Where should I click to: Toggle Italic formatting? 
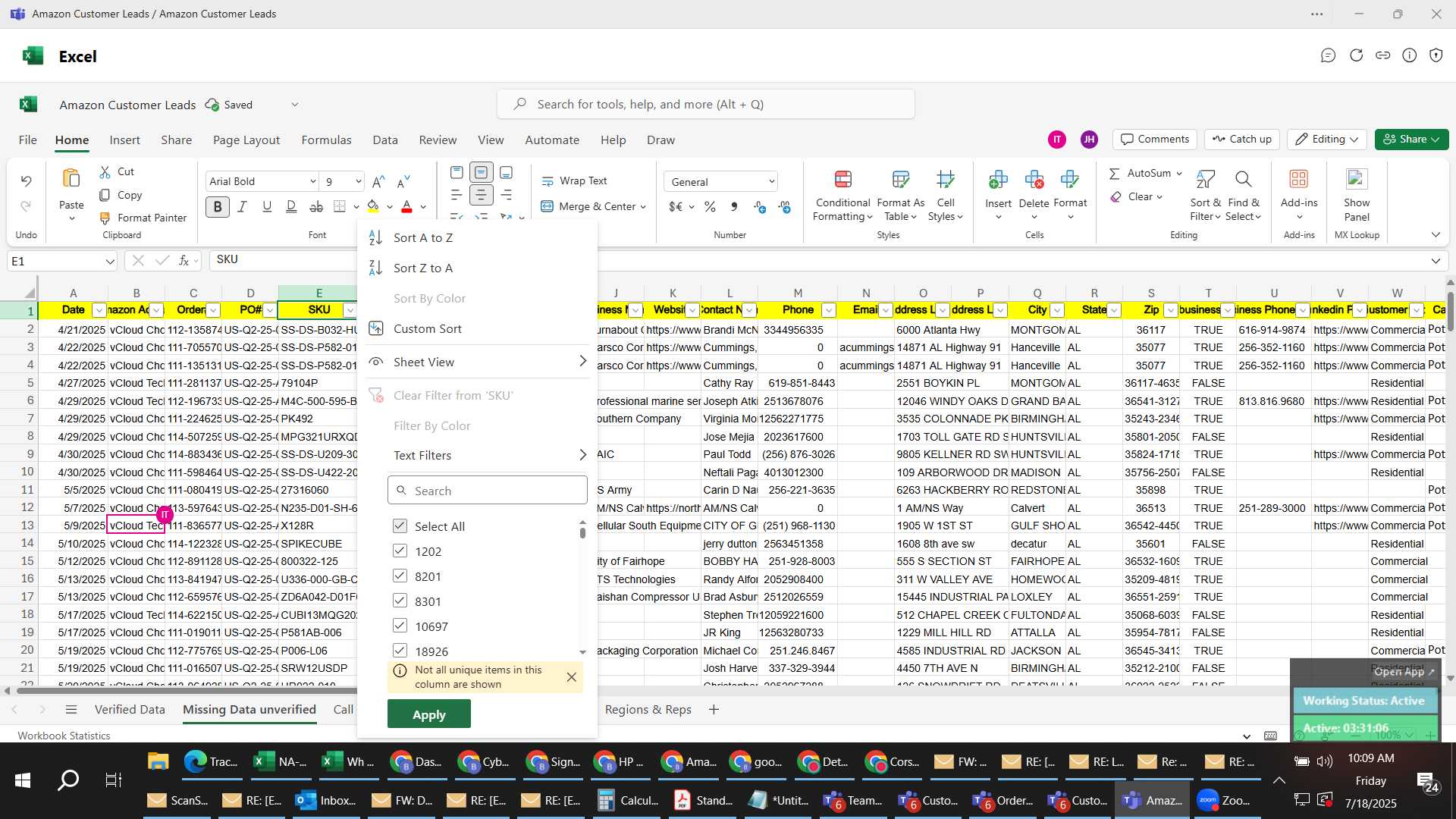click(243, 206)
